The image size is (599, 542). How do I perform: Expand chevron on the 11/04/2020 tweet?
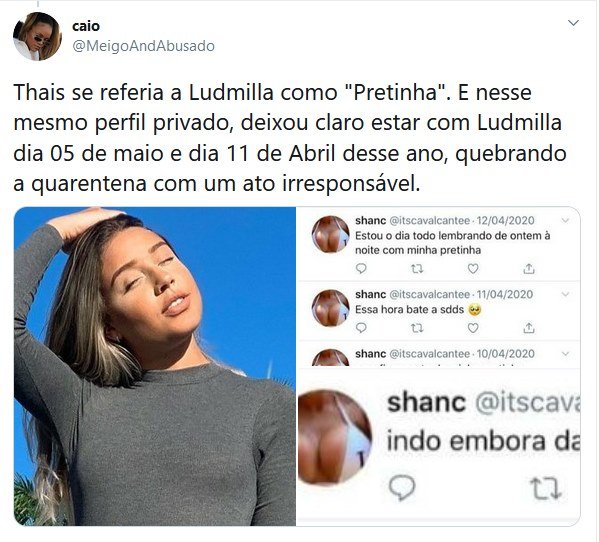pos(565,294)
